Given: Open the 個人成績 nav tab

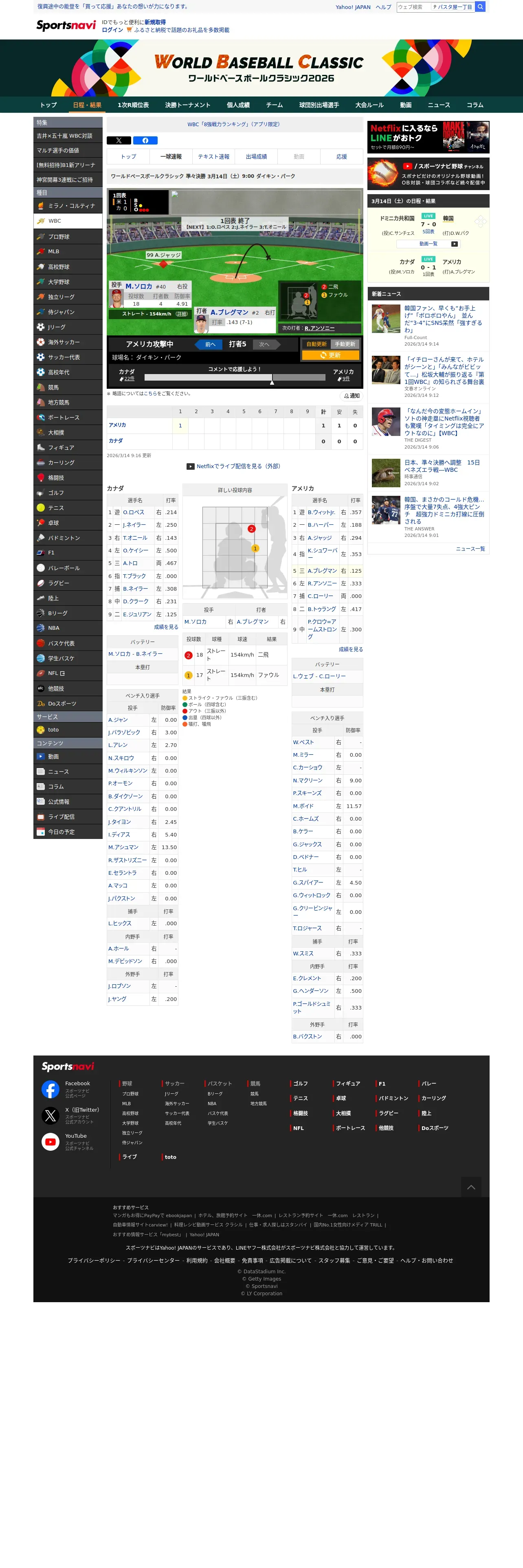Looking at the screenshot, I should tap(238, 105).
